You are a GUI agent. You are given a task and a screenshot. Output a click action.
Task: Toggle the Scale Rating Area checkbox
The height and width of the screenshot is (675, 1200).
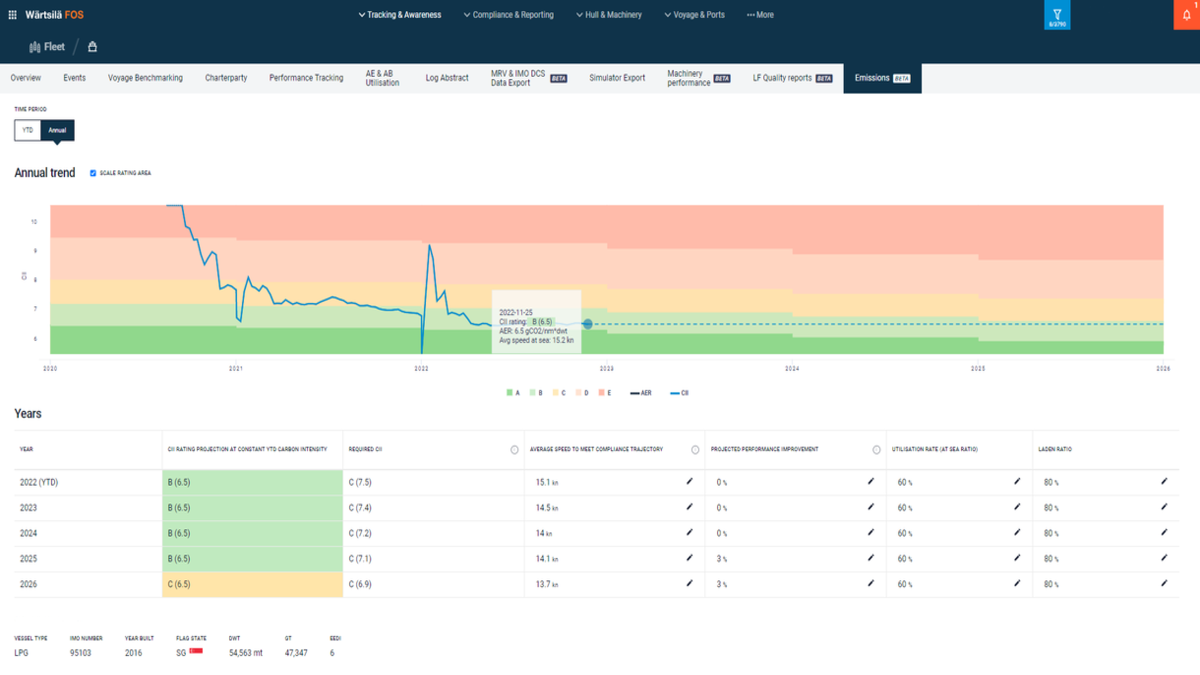(93, 173)
